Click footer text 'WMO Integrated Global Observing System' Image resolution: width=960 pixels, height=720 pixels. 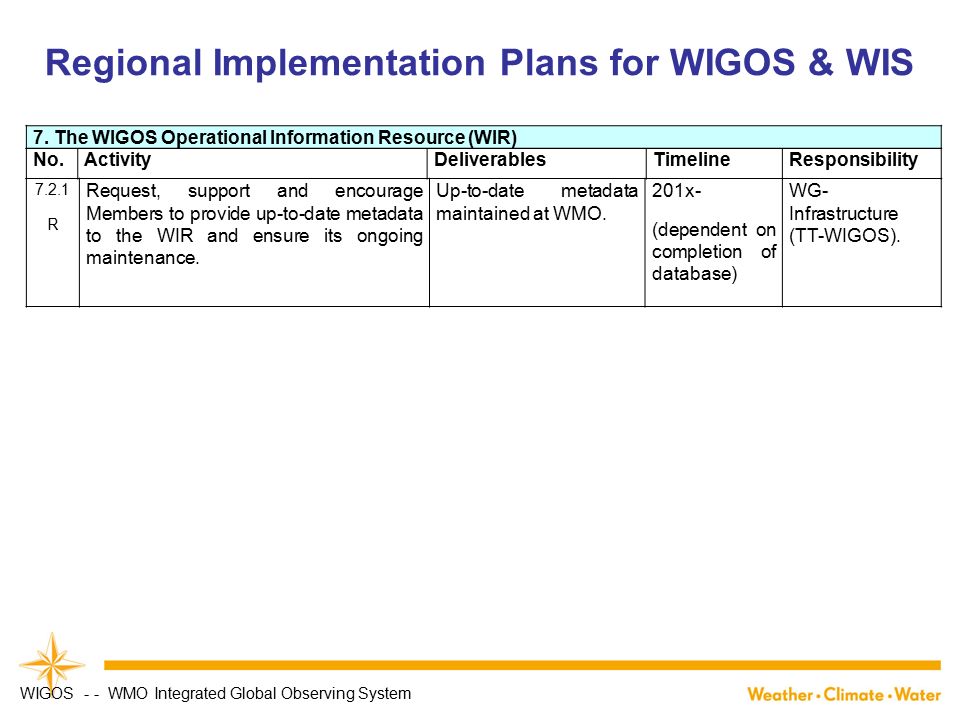click(260, 694)
